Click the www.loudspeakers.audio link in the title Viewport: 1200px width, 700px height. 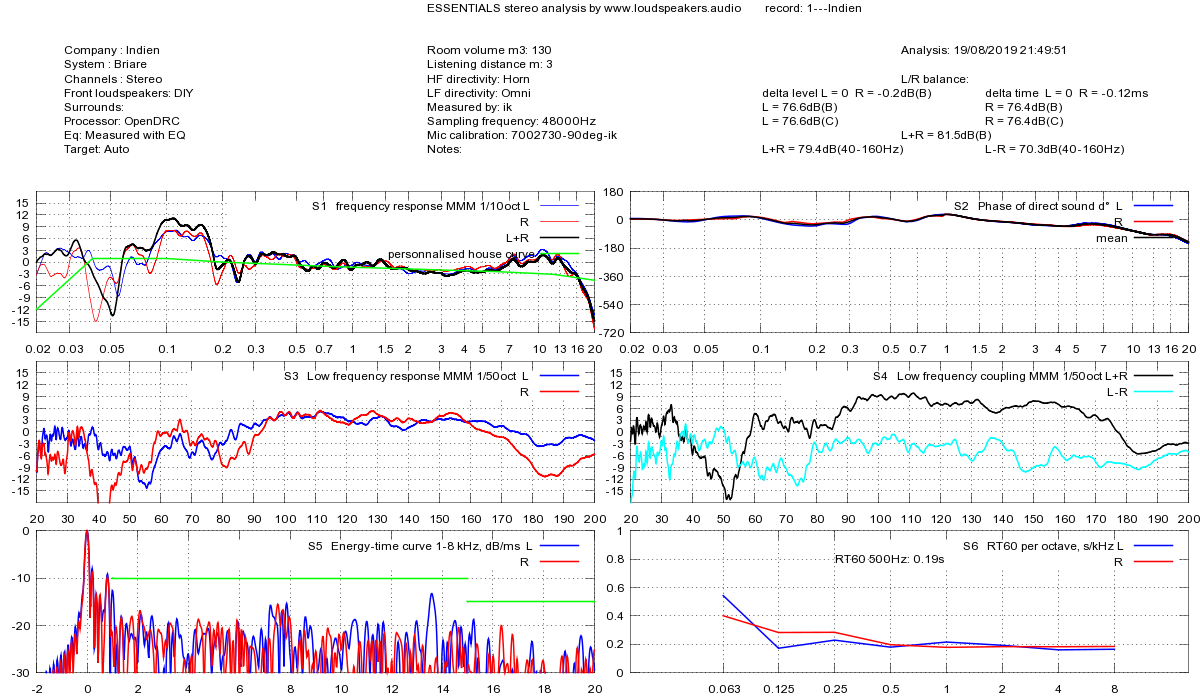click(664, 8)
